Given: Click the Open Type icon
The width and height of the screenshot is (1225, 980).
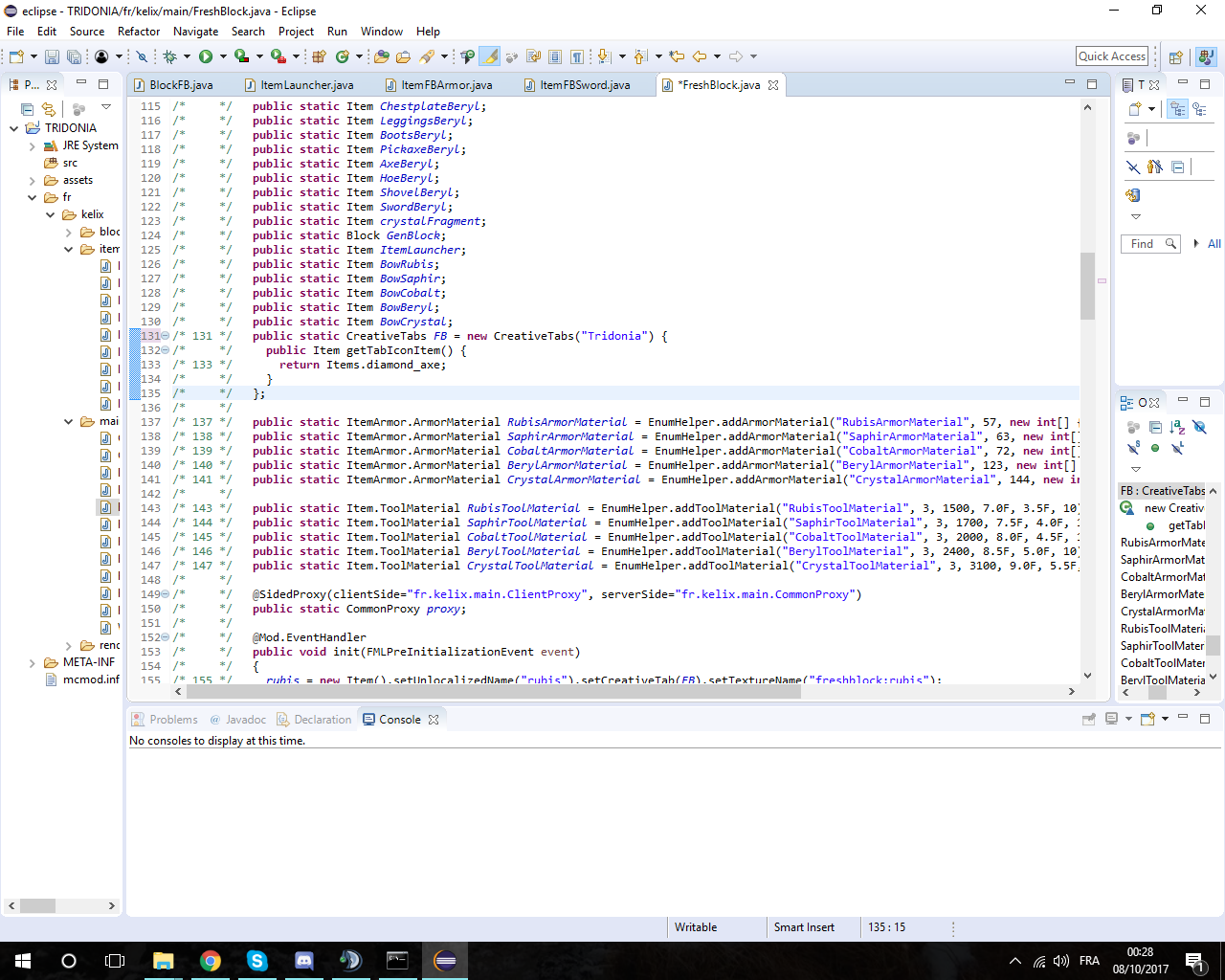Looking at the screenshot, I should 381,56.
